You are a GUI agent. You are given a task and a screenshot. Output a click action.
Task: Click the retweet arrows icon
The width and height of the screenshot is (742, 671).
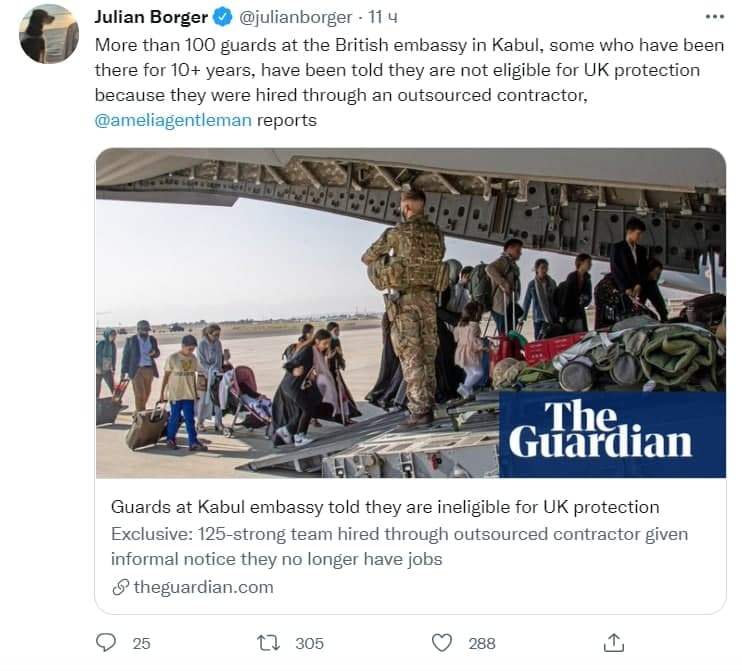click(x=268, y=643)
